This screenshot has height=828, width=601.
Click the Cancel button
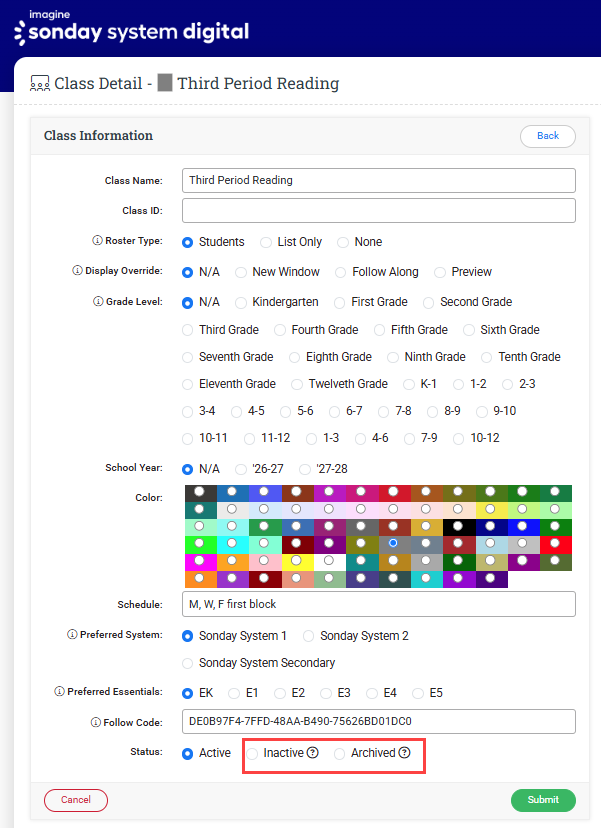[76, 799]
